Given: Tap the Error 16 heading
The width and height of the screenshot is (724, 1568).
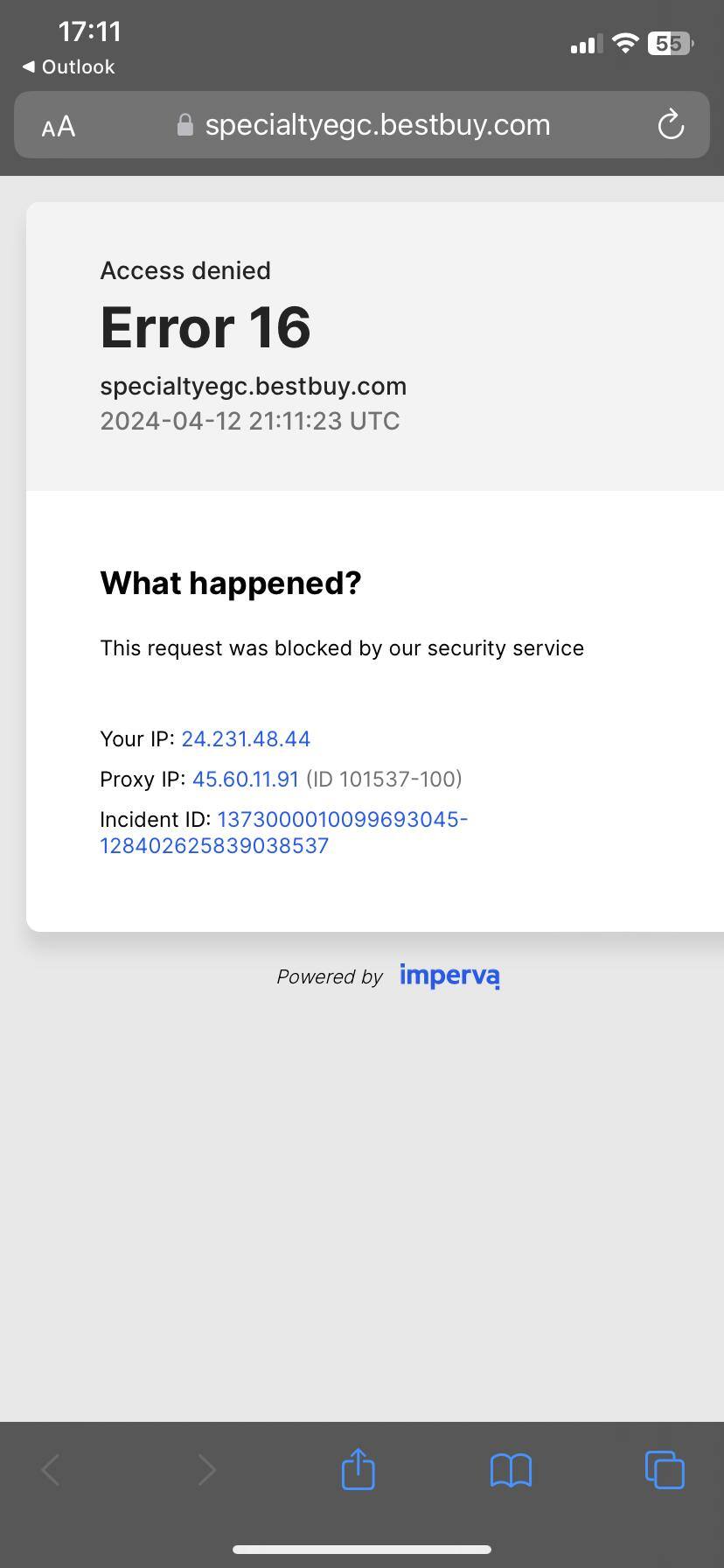Looking at the screenshot, I should pyautogui.click(x=205, y=327).
